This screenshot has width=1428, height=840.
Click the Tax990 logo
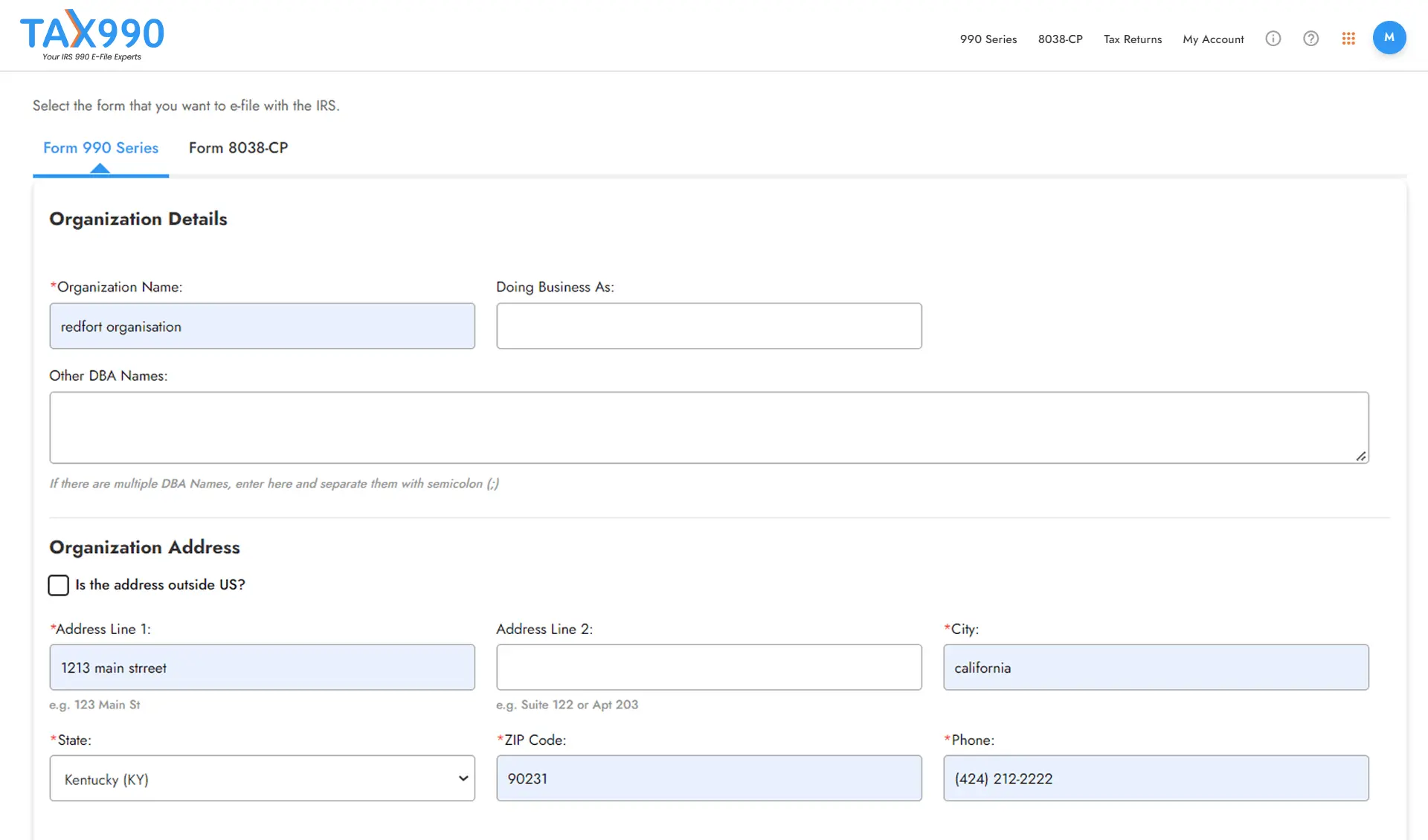(92, 36)
